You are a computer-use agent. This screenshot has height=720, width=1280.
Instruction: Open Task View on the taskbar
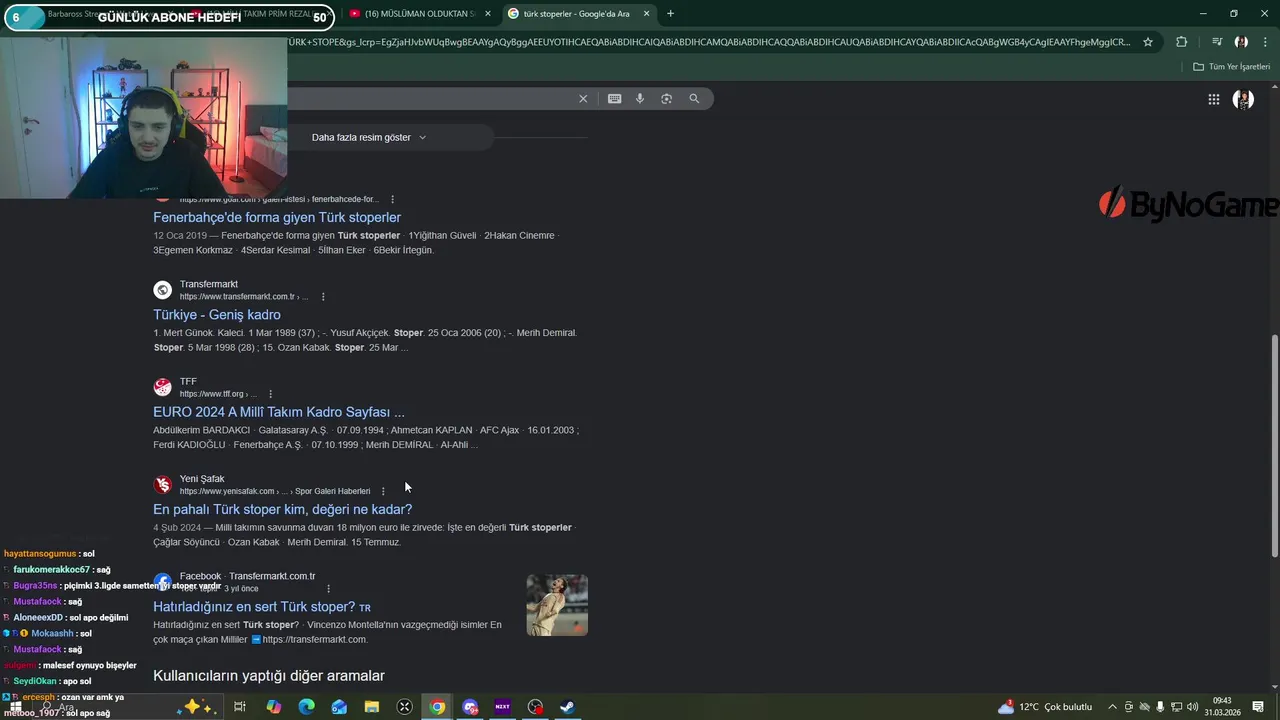coord(240,707)
